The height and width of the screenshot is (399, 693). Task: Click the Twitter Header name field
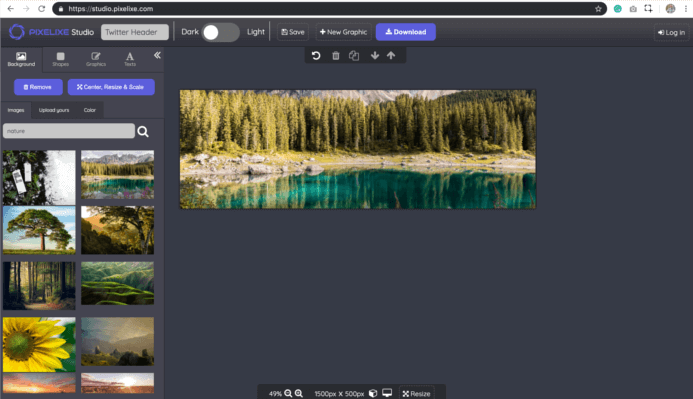pos(135,32)
